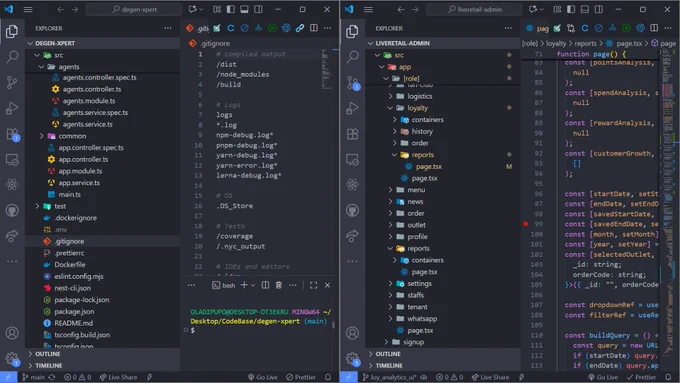Image resolution: width=680 pixels, height=383 pixels.
Task: Open notifications bell in degen-xpert status bar
Action: coord(328,377)
